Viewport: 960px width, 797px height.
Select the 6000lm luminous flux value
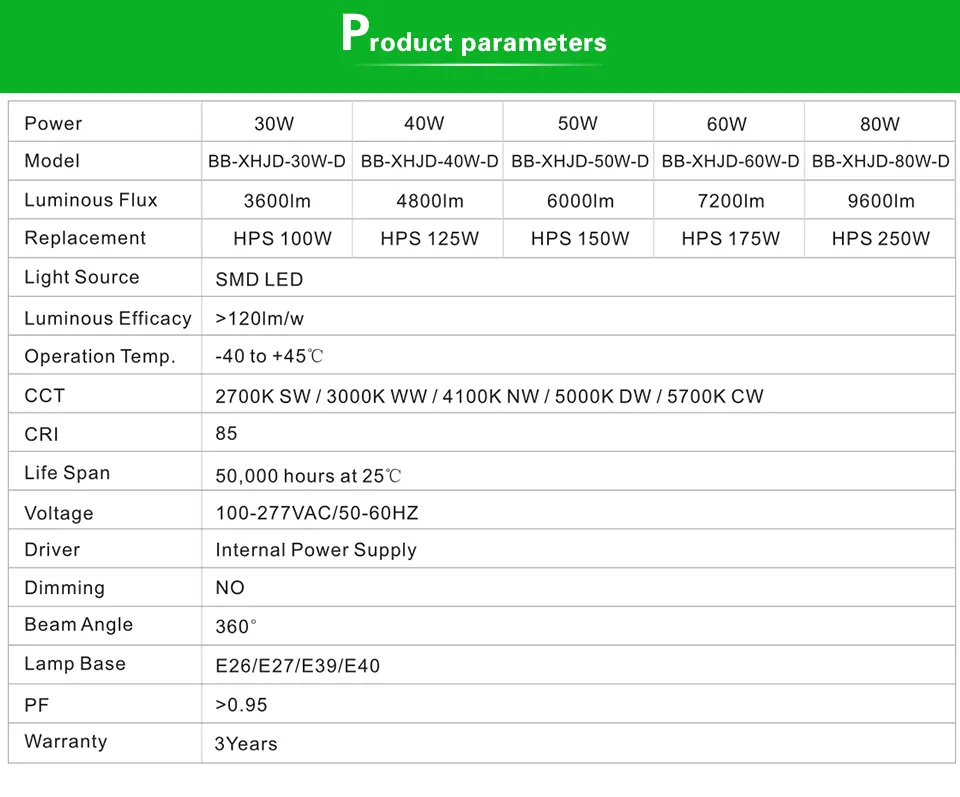[580, 201]
